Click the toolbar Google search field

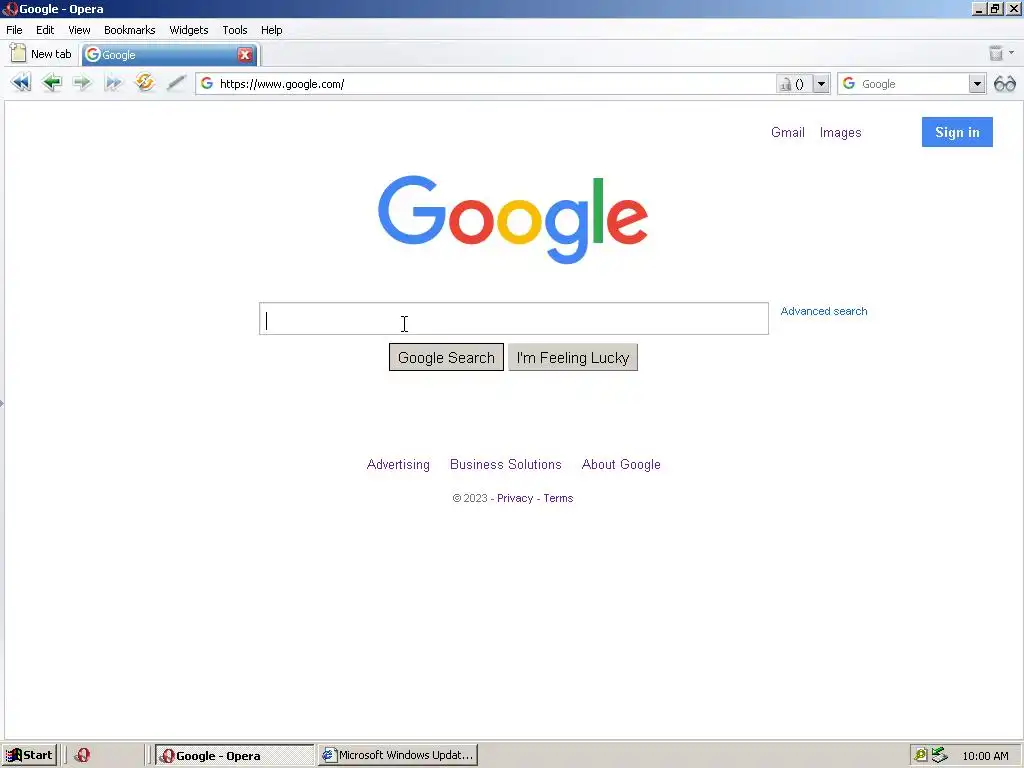(913, 84)
